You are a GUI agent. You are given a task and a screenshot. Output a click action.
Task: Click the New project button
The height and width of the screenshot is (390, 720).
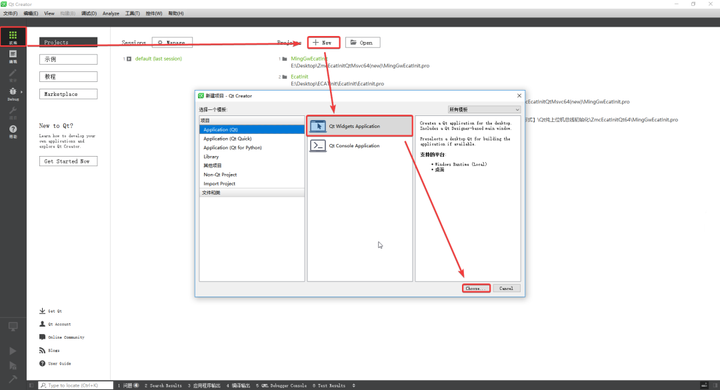click(x=324, y=43)
